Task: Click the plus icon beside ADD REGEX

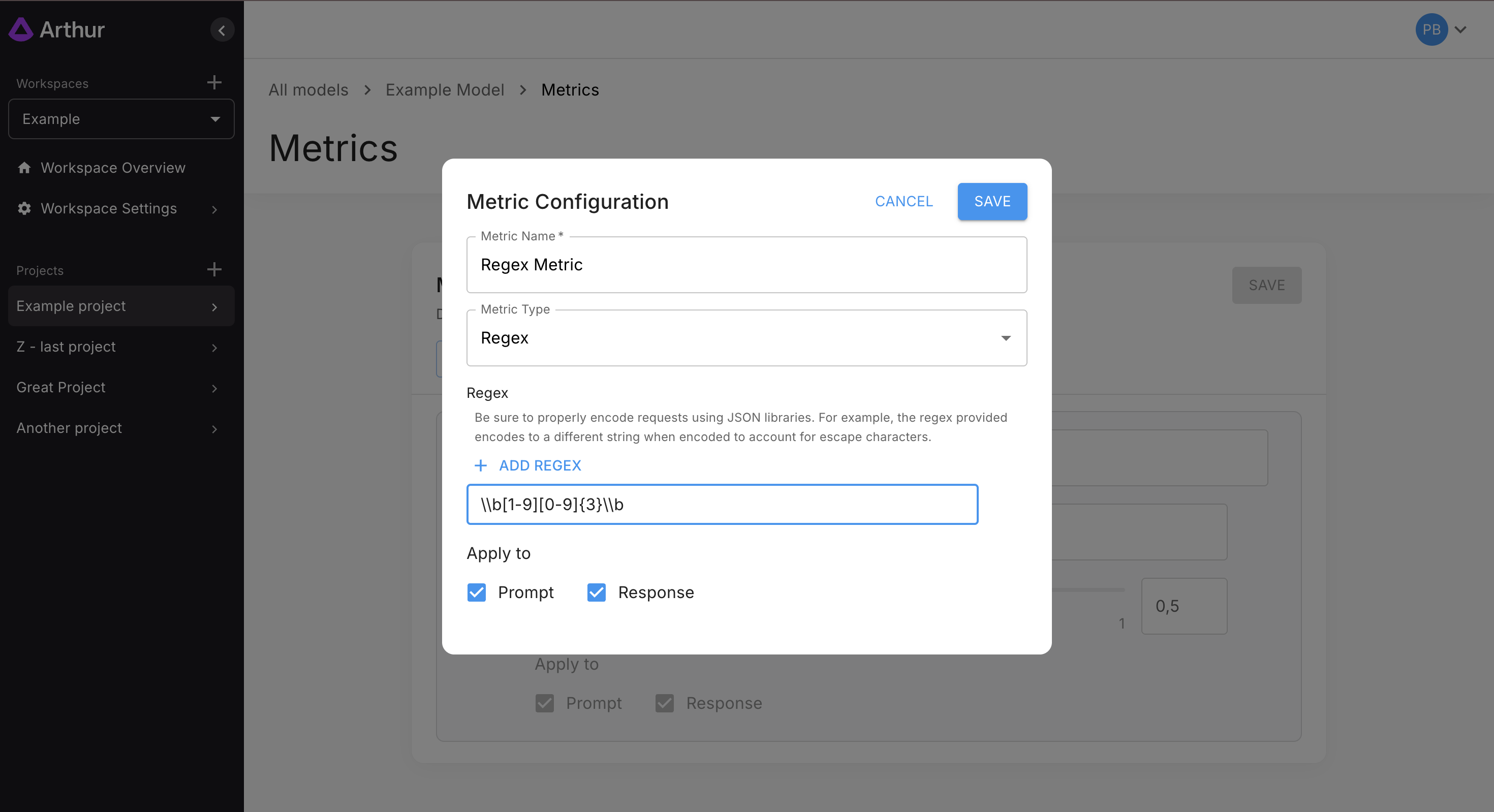Action: click(480, 466)
